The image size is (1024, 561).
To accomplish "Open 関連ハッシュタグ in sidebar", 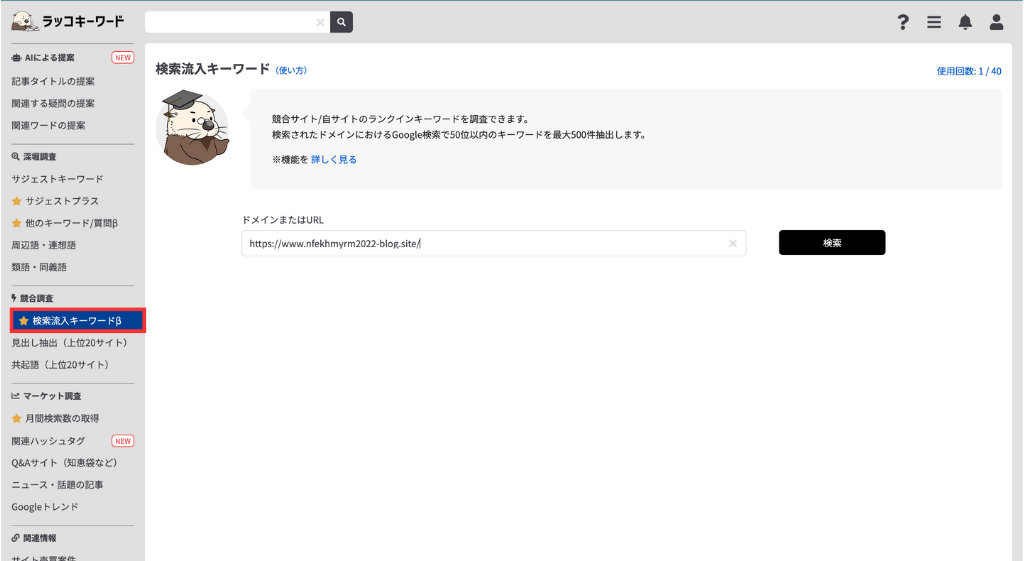I will (48, 441).
